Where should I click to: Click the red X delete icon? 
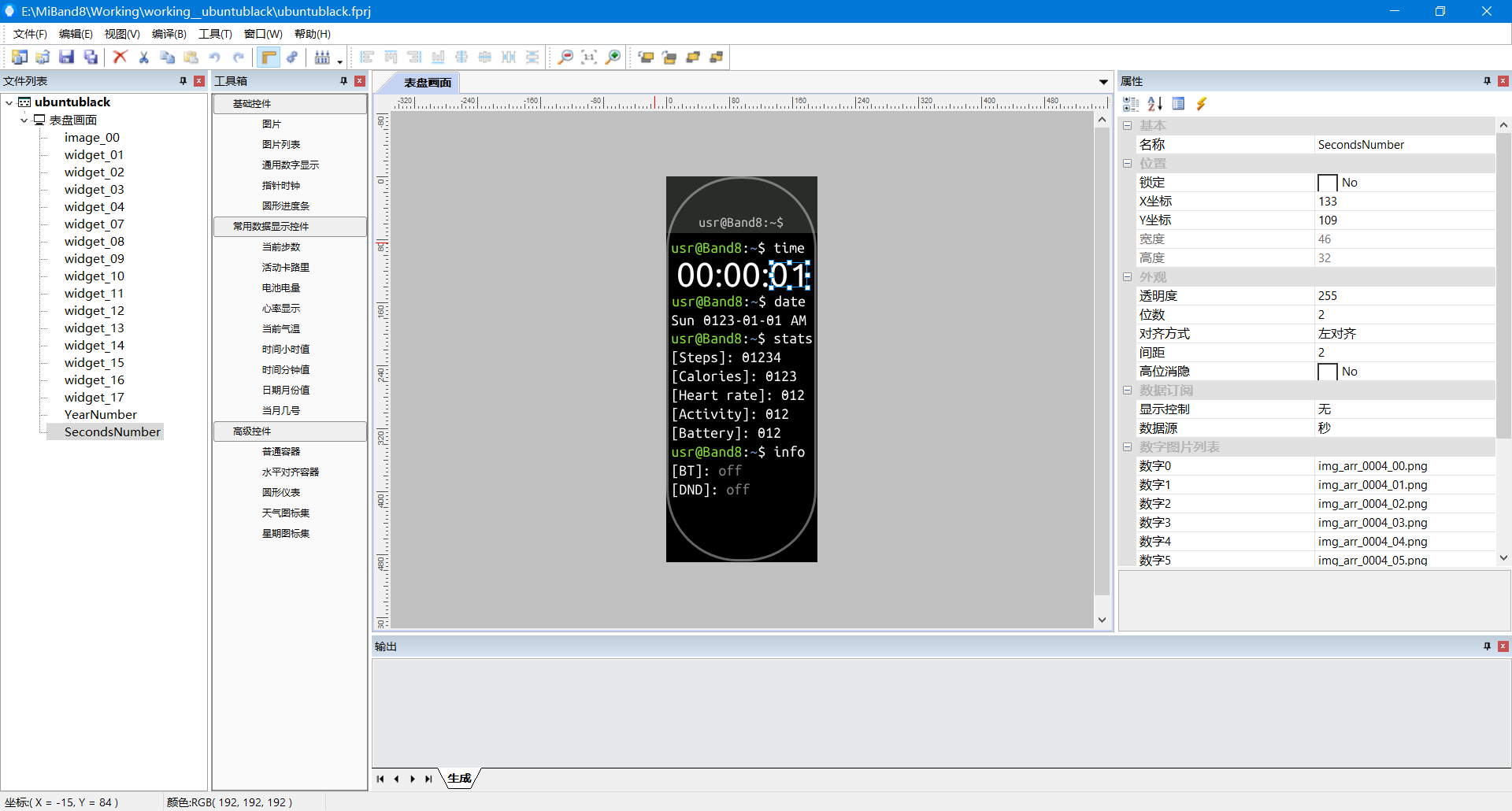pos(120,57)
